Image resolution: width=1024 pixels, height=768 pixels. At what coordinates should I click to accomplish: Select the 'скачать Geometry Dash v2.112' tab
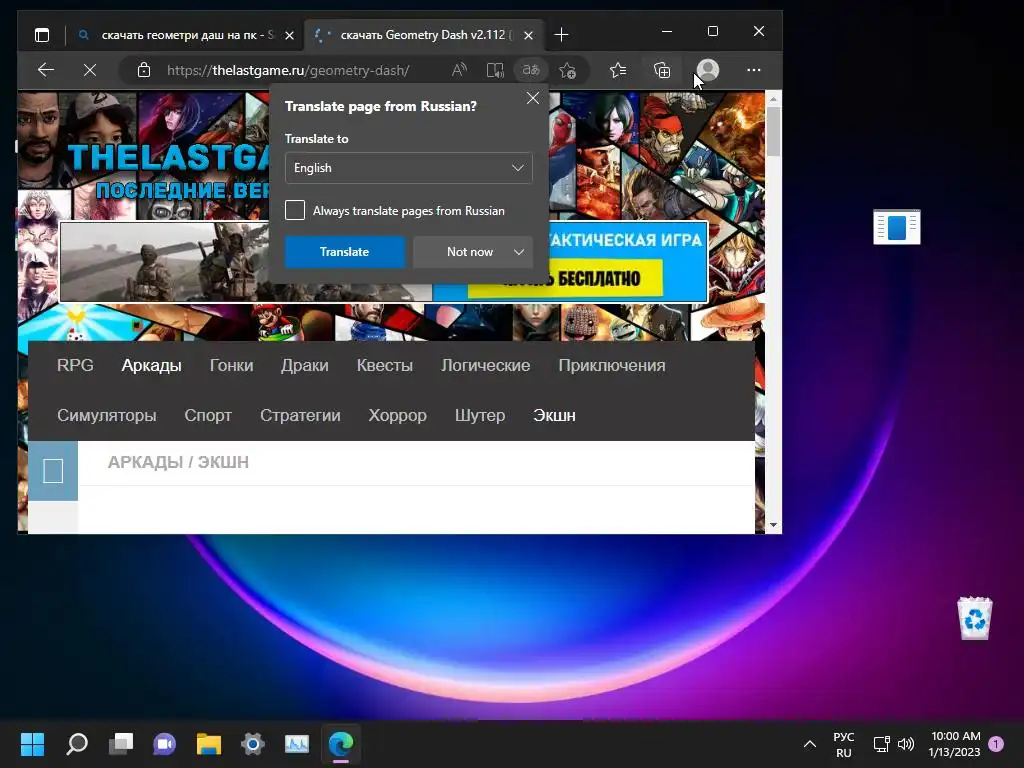pos(424,35)
